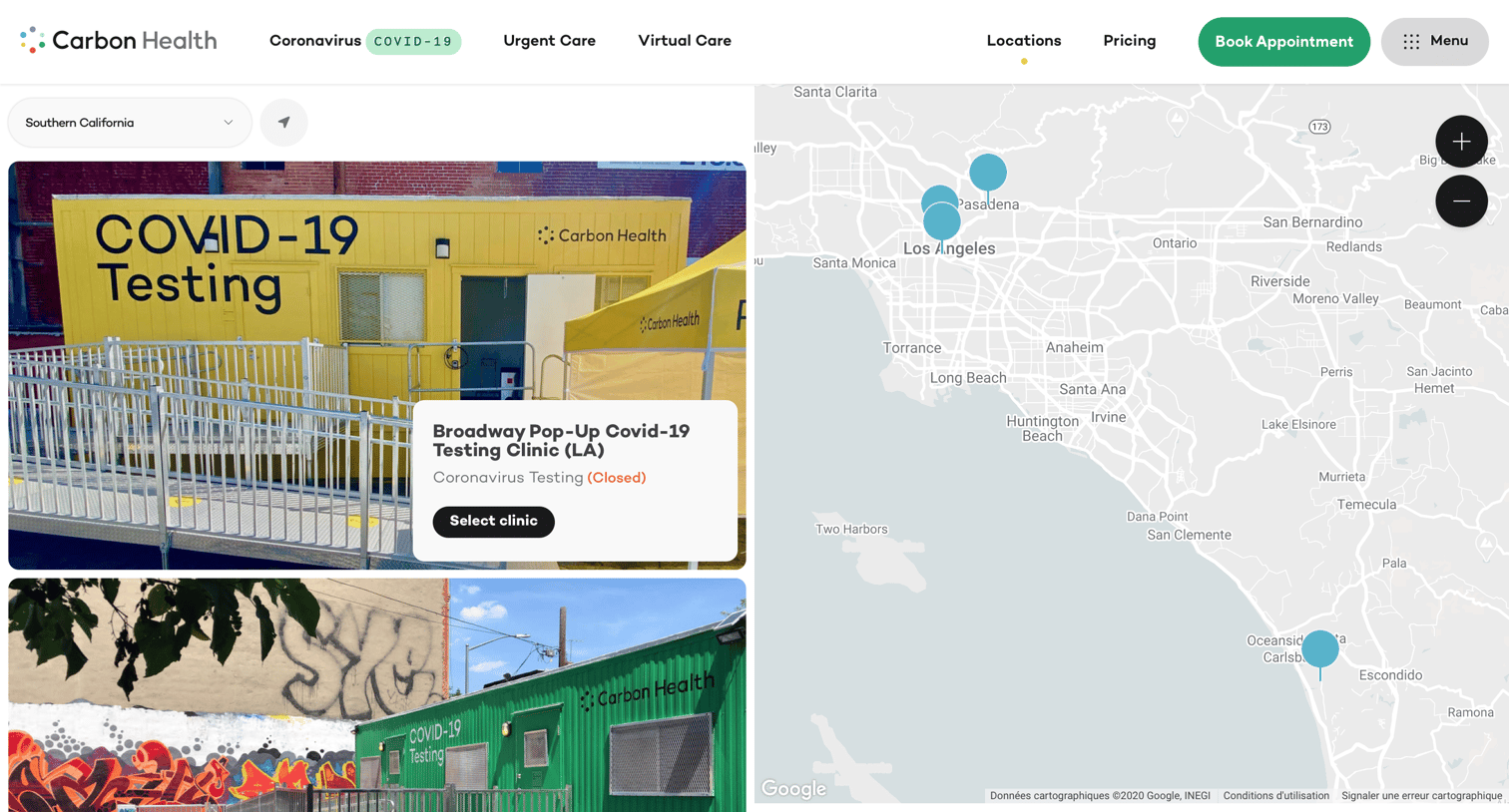Open Conditions d'utilisation map link

tap(1275, 796)
